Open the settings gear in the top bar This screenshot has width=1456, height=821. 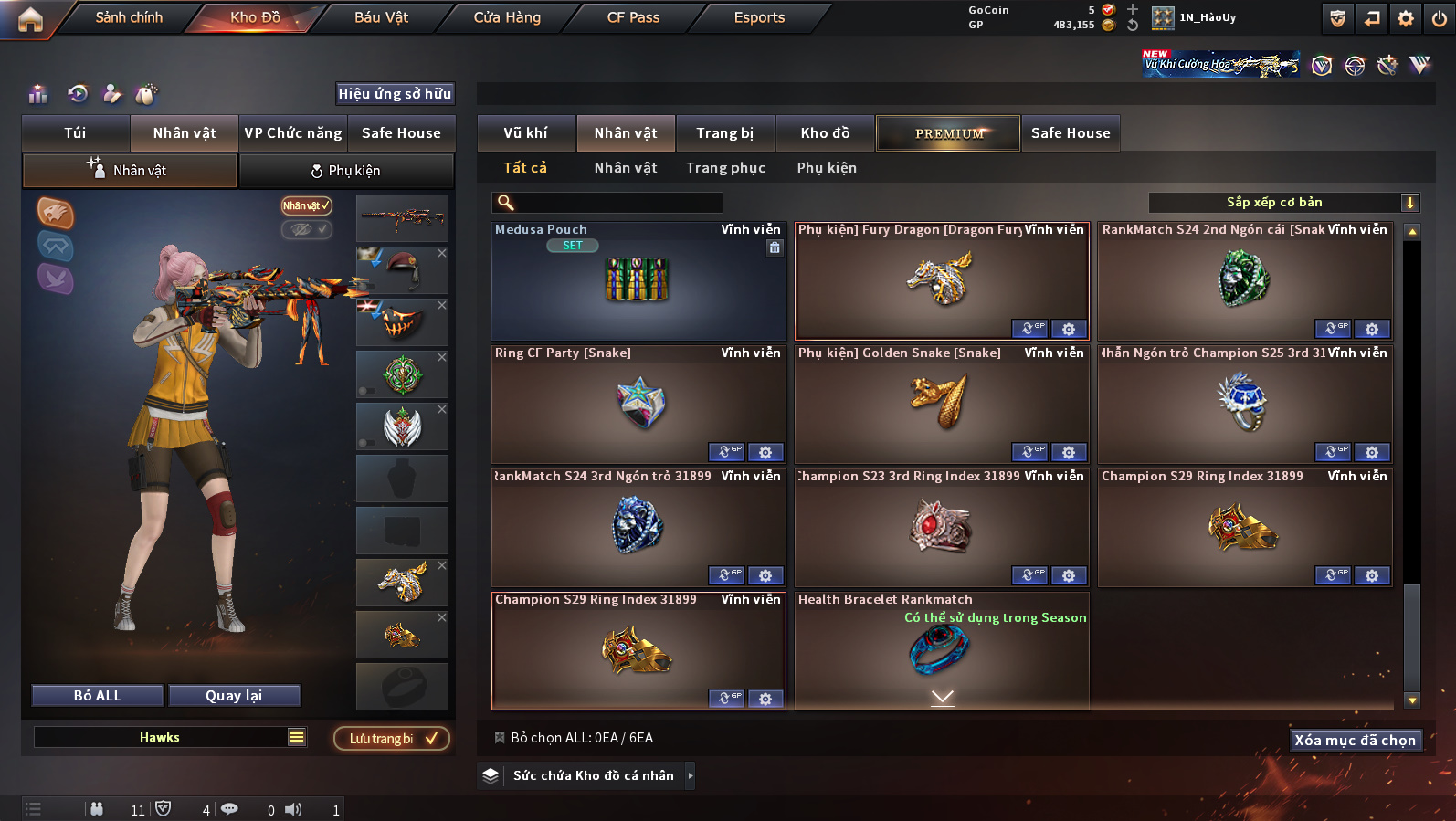click(1406, 18)
